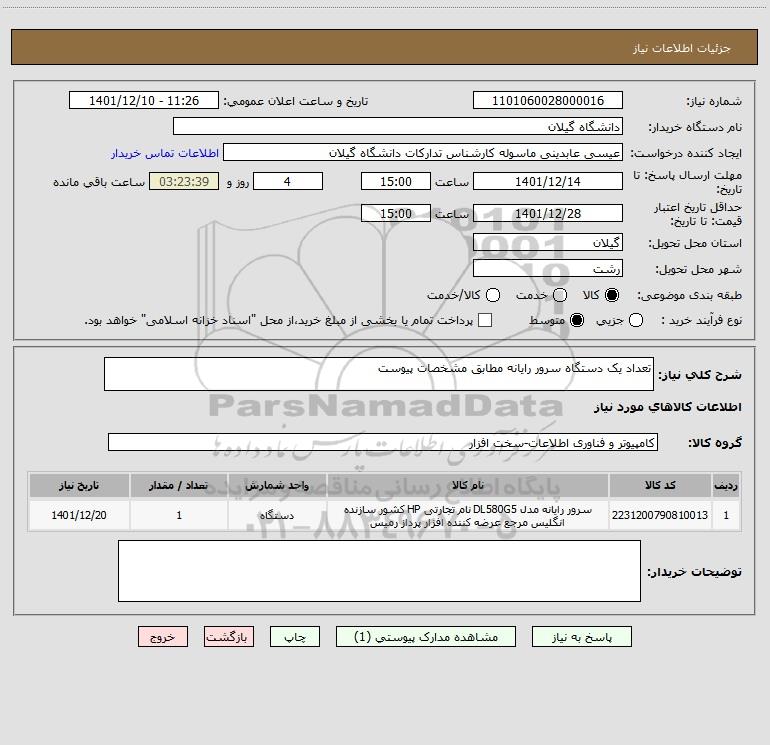Select the کالا radio button

click(612, 295)
